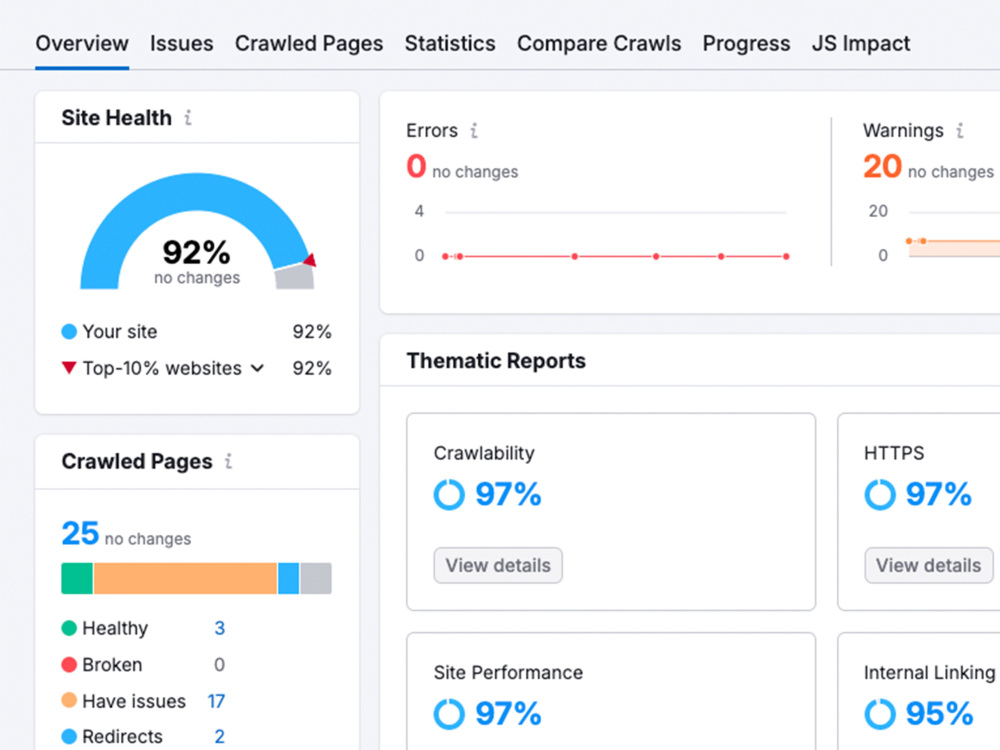The width and height of the screenshot is (1000, 750).
Task: Click the green Healthy legend dot
Action: pos(69,628)
